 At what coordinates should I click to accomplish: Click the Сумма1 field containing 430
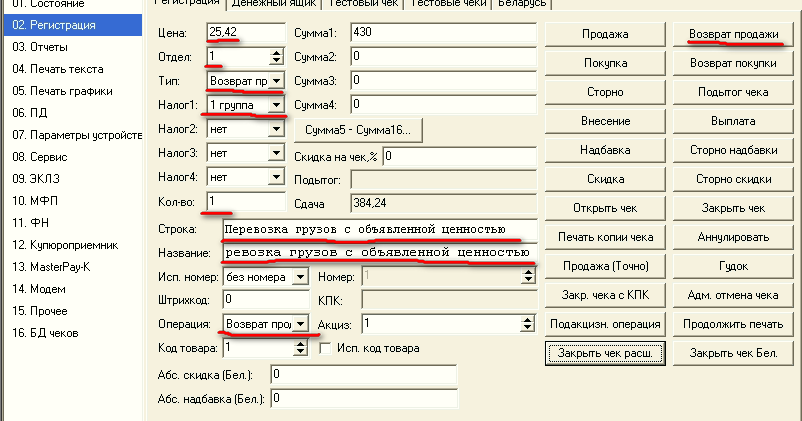pos(443,32)
